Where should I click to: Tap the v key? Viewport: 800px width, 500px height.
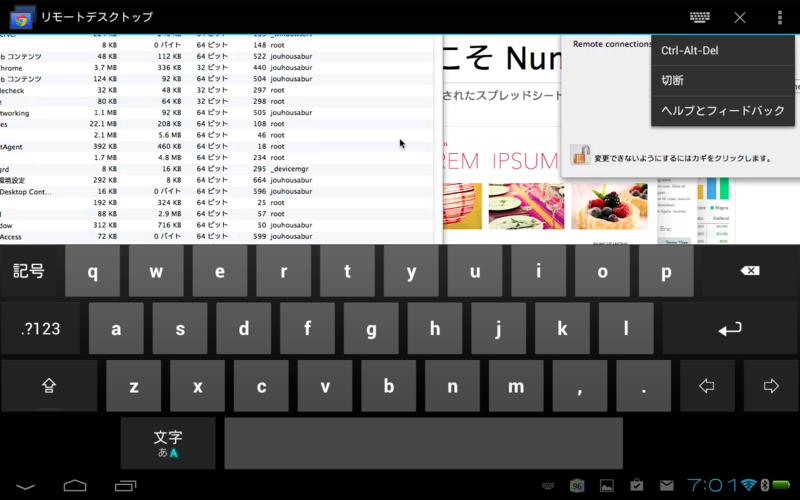click(325, 386)
